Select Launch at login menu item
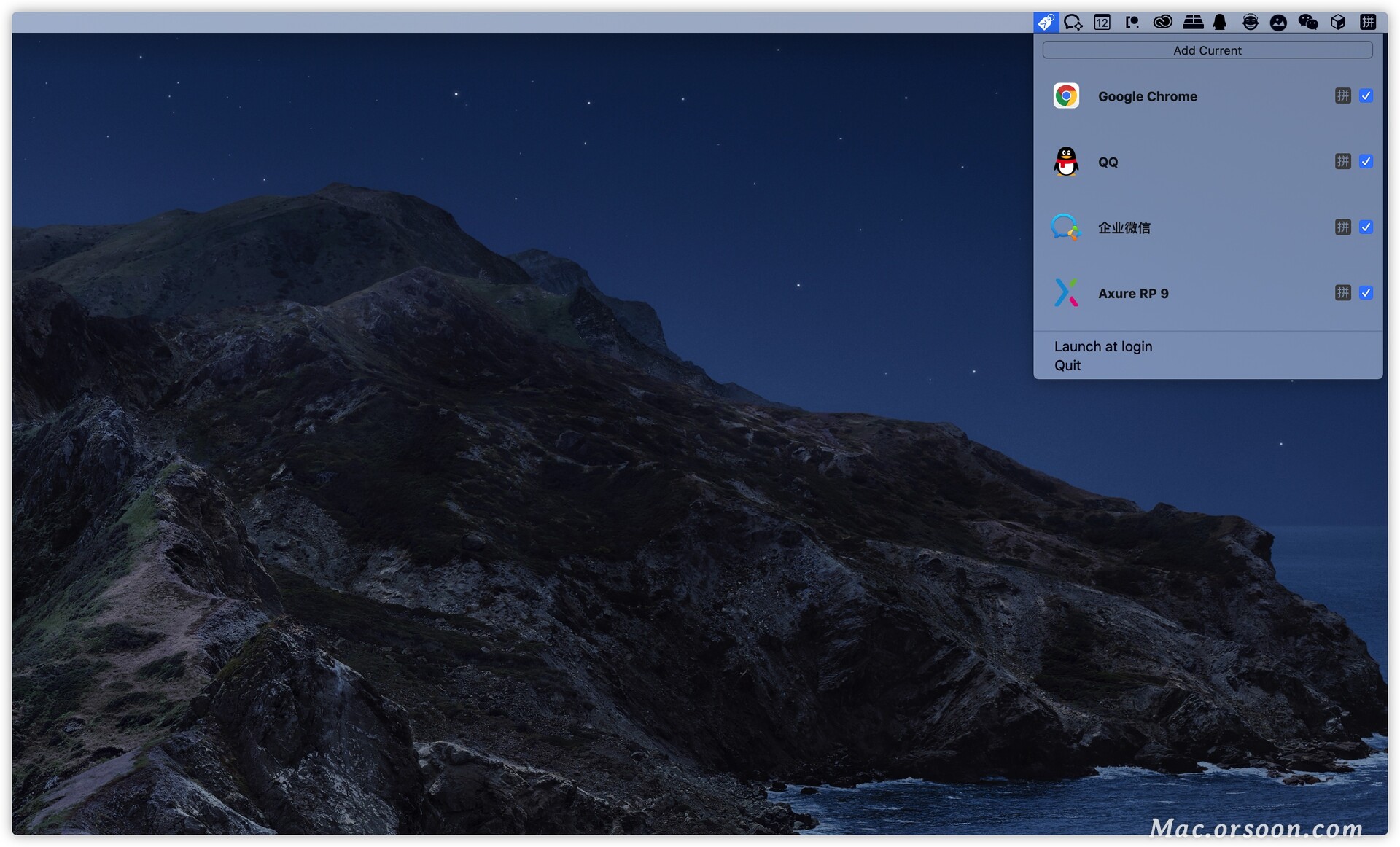This screenshot has width=1400, height=847. click(x=1102, y=346)
